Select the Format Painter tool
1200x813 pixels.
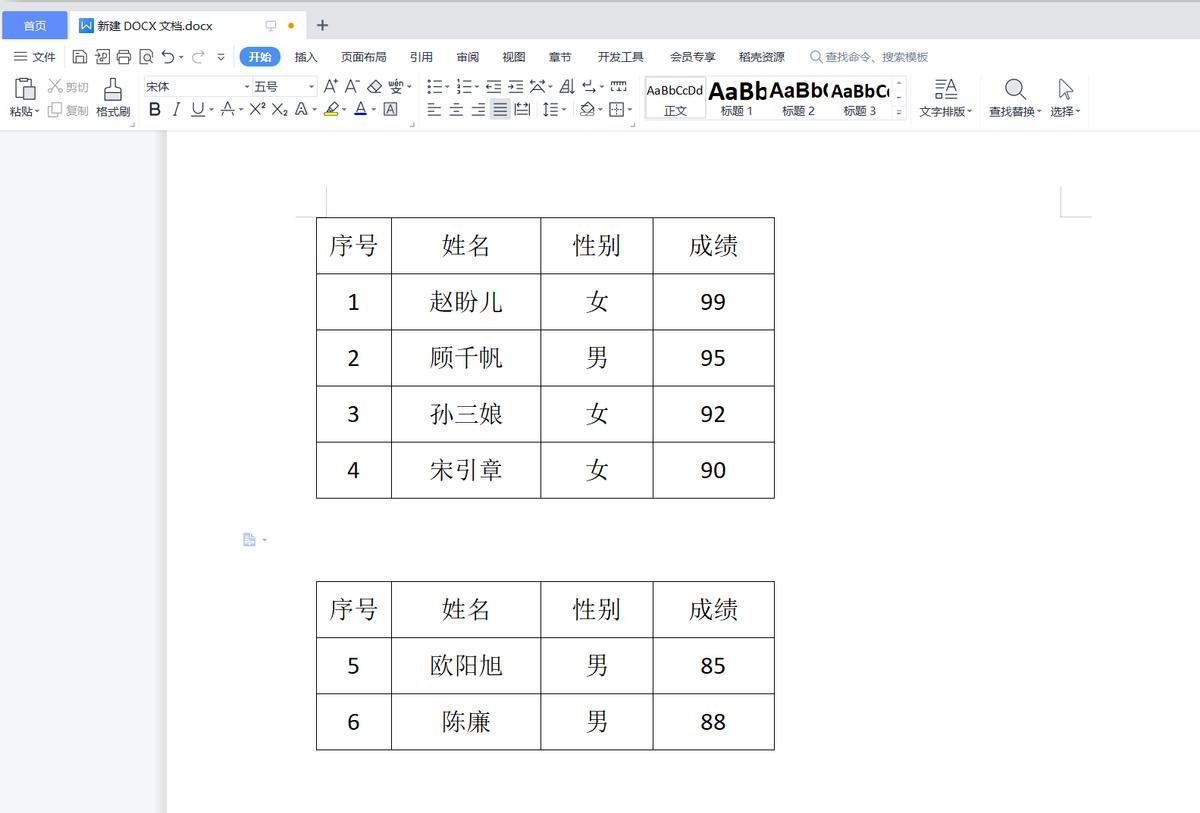pyautogui.click(x=112, y=97)
